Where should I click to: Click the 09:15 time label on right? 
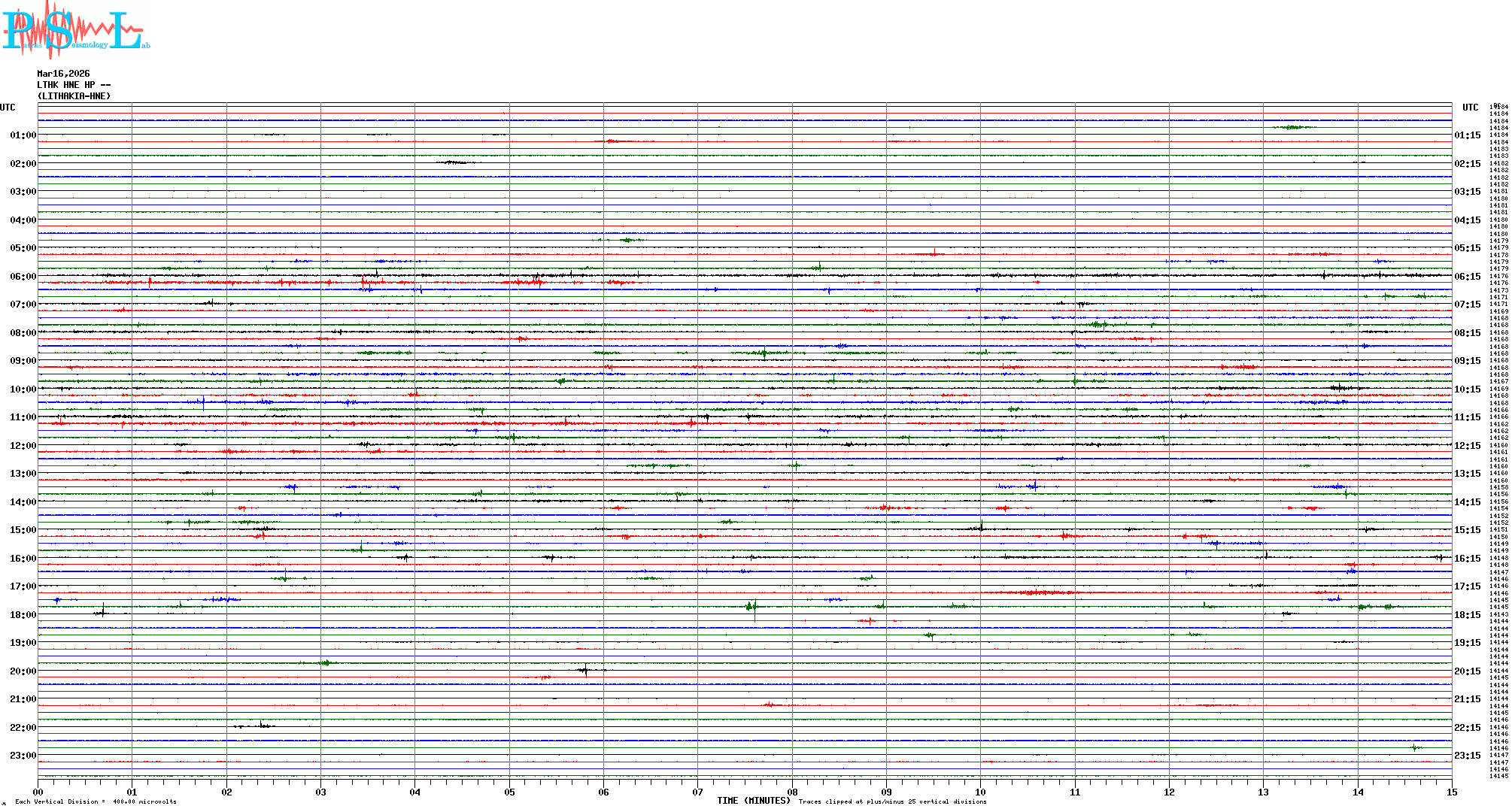(1467, 361)
